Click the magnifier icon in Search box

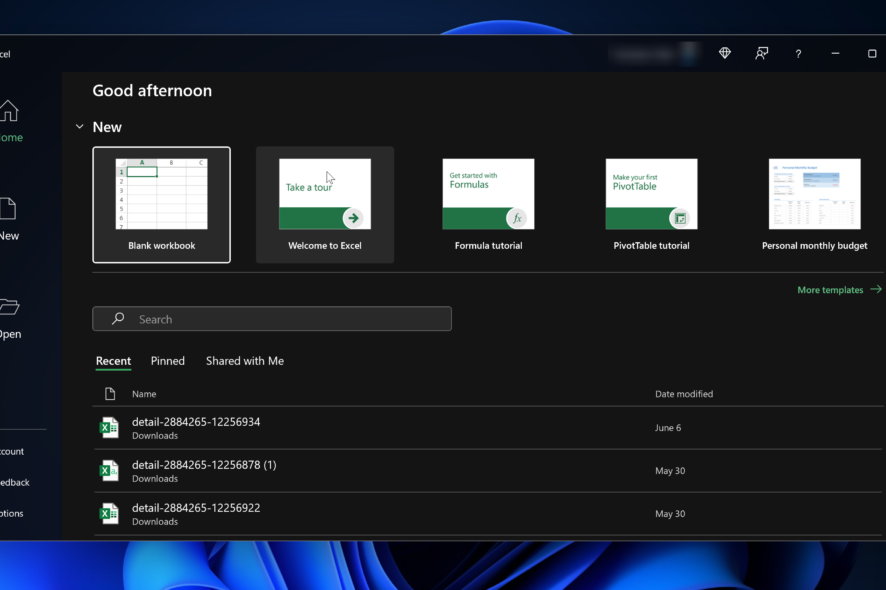[x=118, y=319]
